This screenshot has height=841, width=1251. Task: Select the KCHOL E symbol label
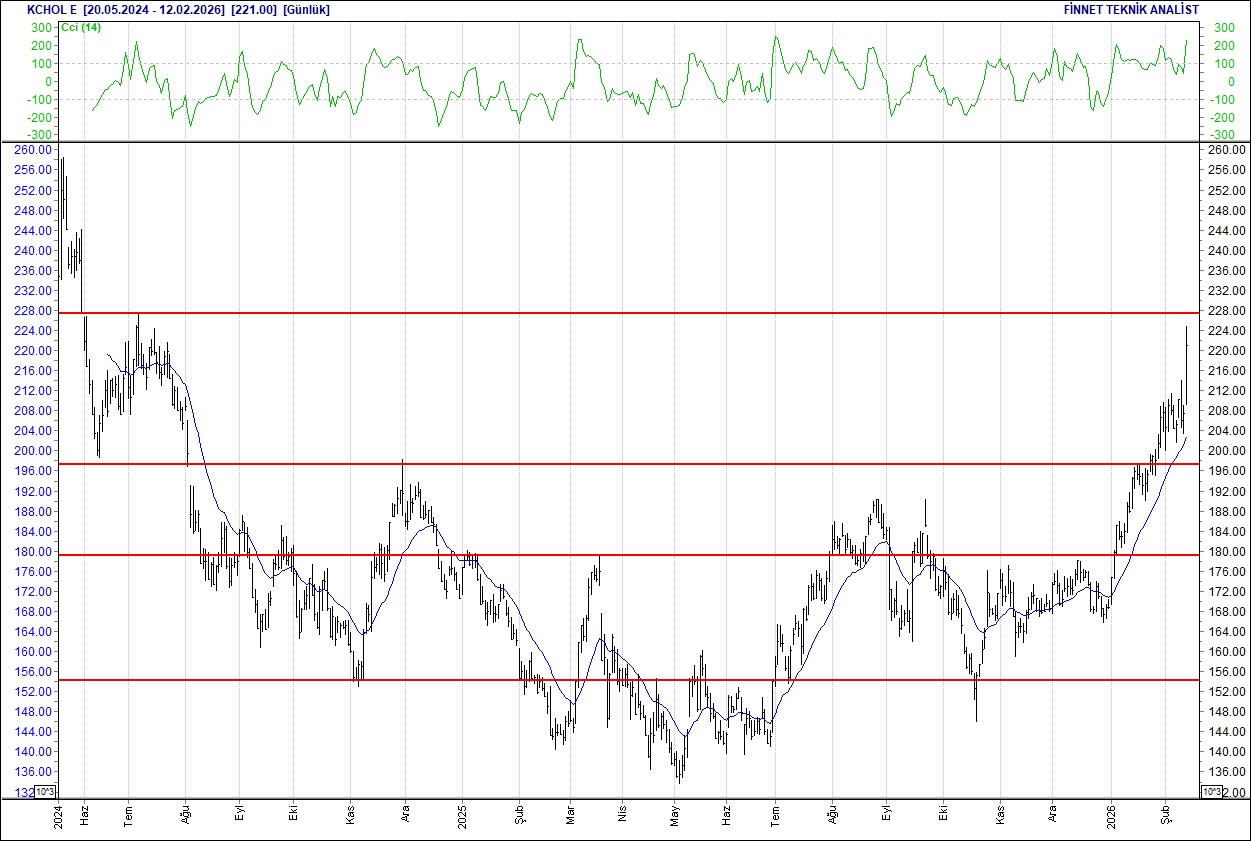tap(49, 10)
